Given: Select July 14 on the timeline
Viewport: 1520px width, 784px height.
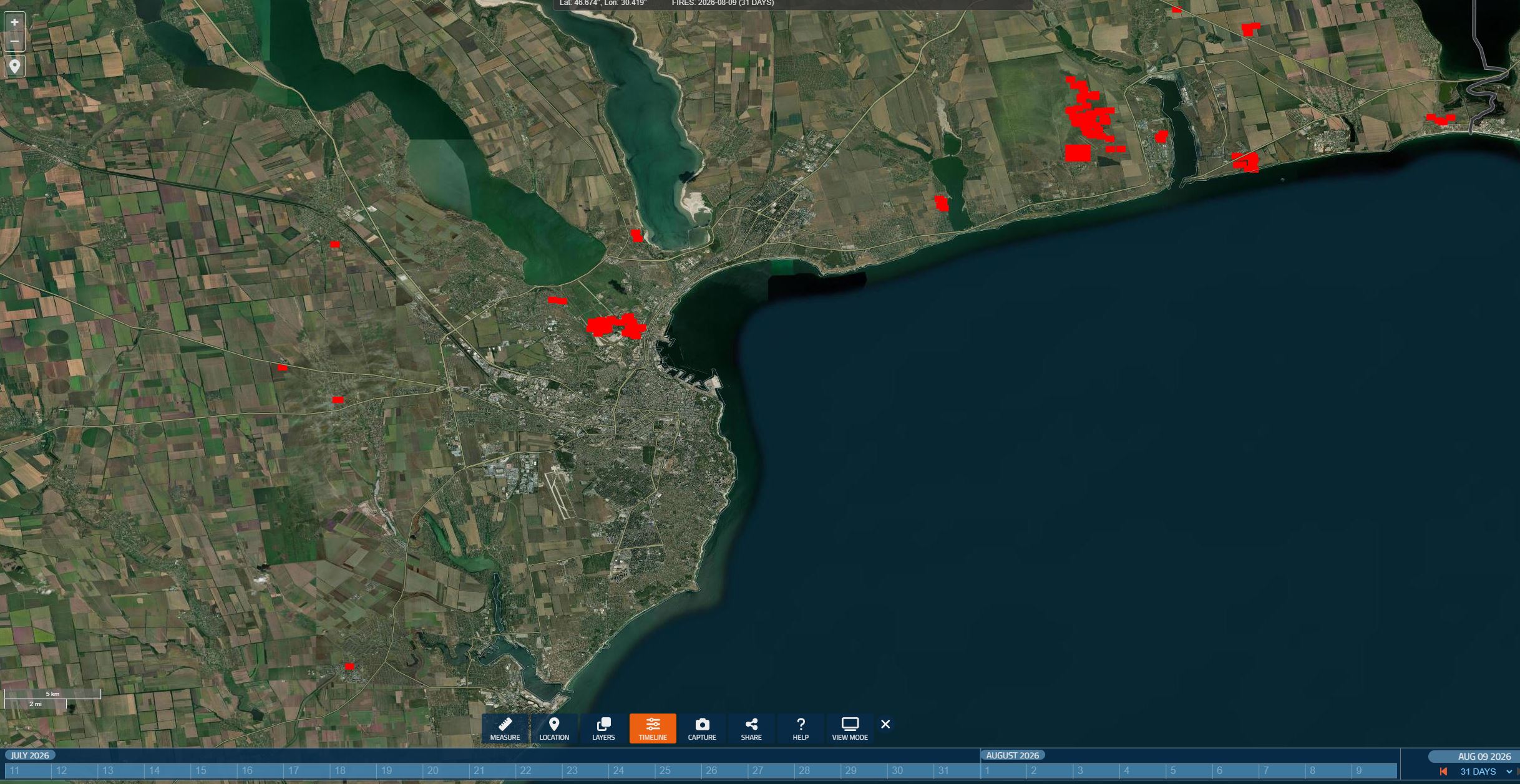Looking at the screenshot, I should tap(167, 771).
